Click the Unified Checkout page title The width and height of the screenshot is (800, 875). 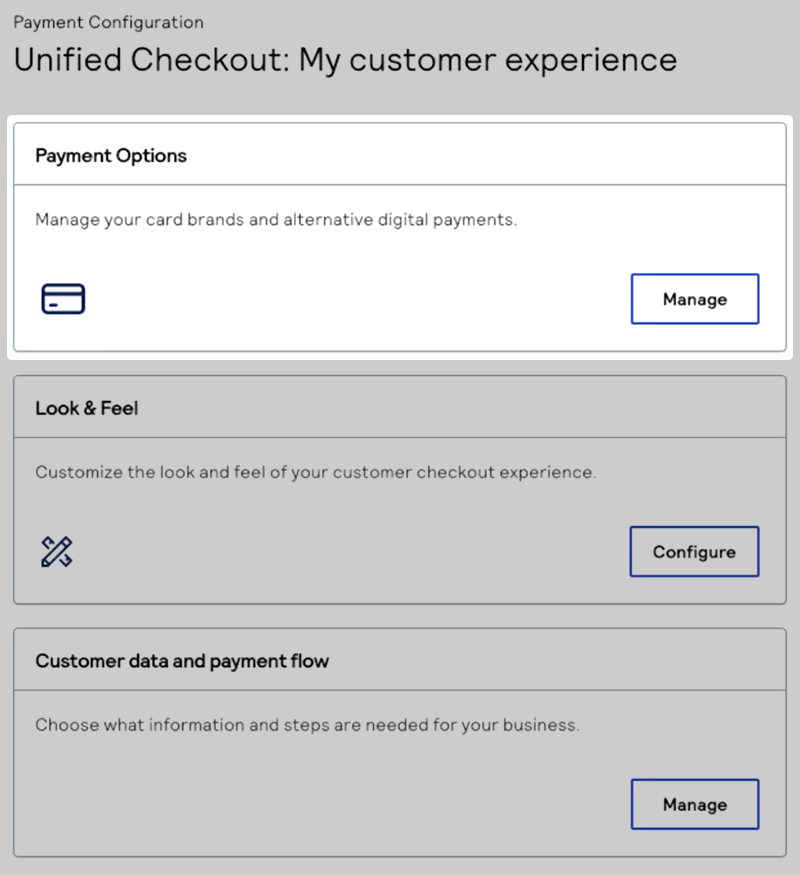click(344, 60)
